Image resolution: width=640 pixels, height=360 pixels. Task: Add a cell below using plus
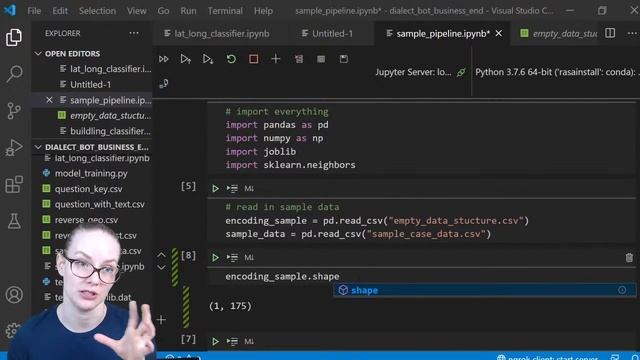pyautogui.click(x=161, y=320)
